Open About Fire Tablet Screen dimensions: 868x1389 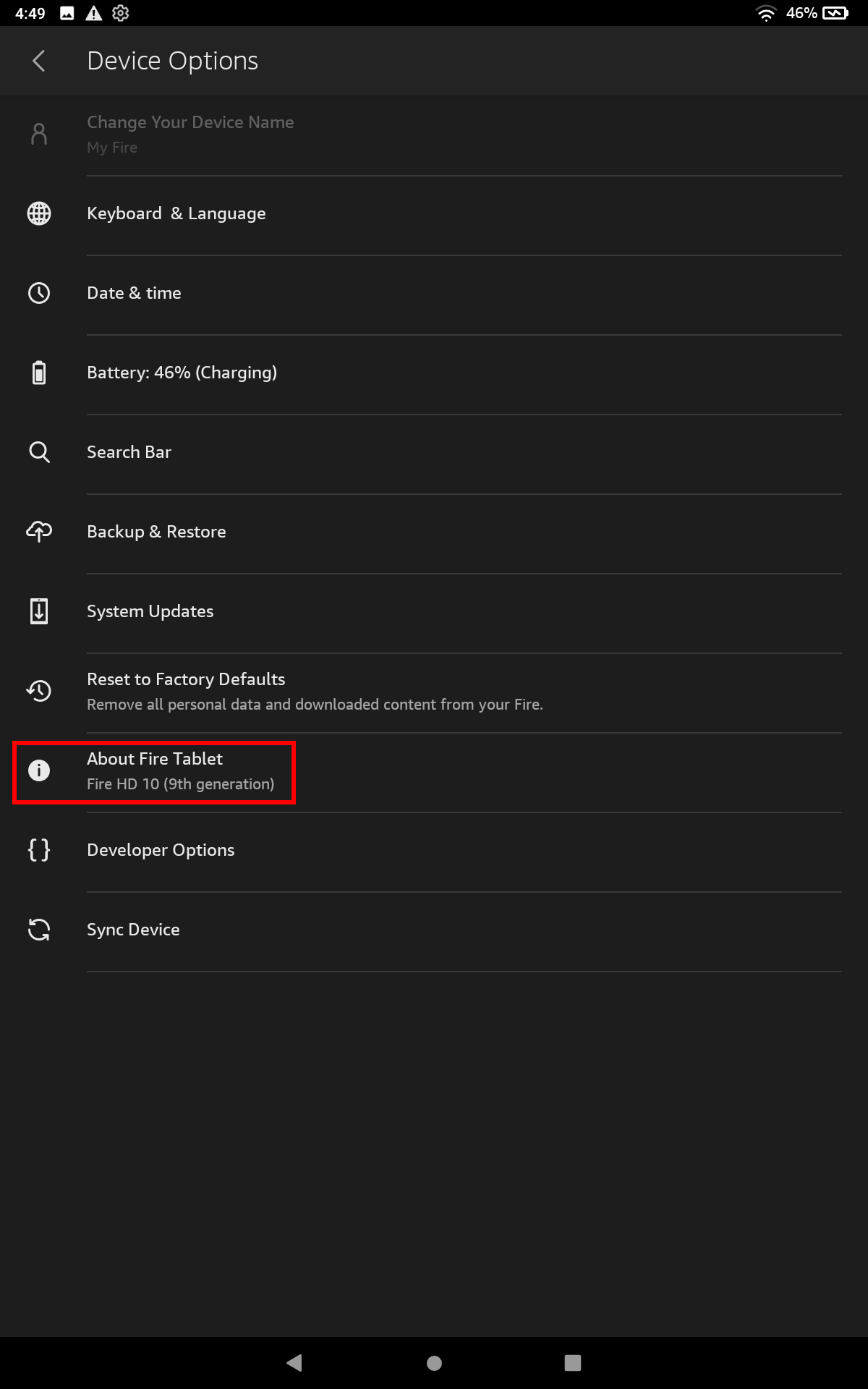434,772
